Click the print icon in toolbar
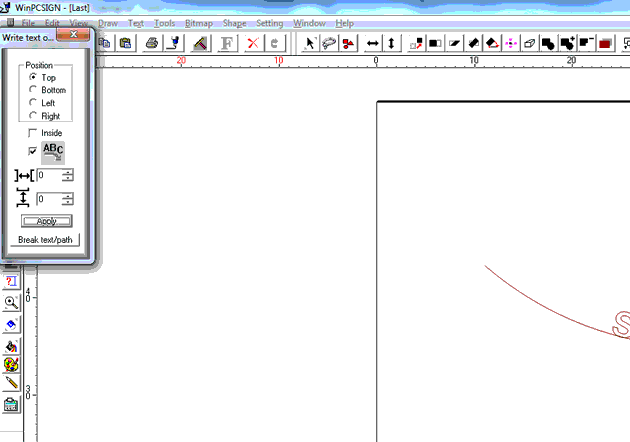Screen dimensions: 630x442 click(152, 43)
